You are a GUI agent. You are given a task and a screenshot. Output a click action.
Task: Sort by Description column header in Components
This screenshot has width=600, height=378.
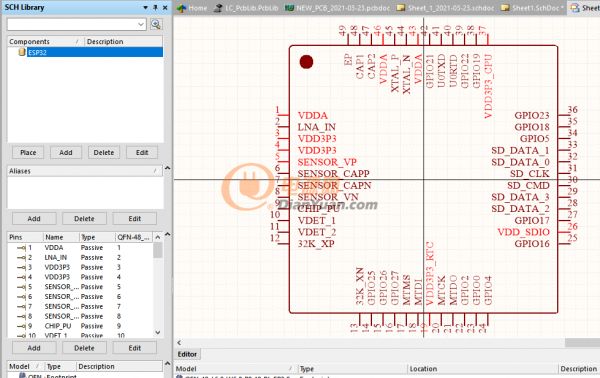(123, 41)
